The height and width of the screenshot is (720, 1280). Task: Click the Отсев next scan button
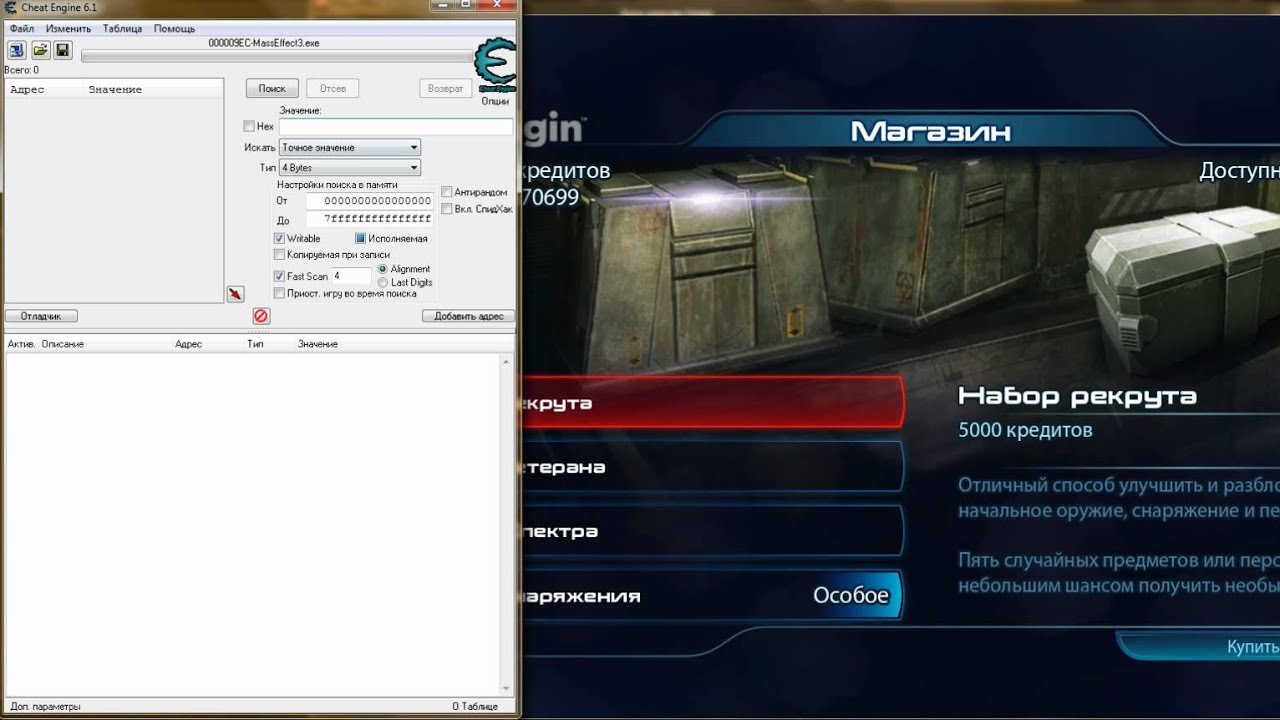pos(333,88)
